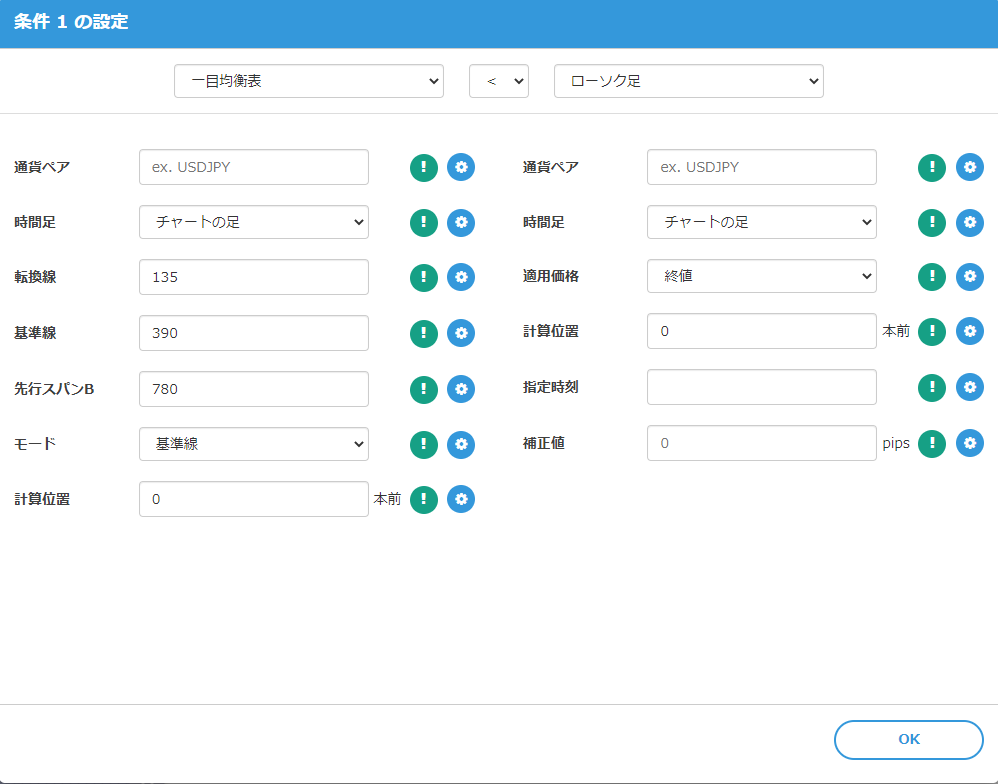Click the right 計算位置 input field
The height and width of the screenshot is (784, 998).
(762, 331)
